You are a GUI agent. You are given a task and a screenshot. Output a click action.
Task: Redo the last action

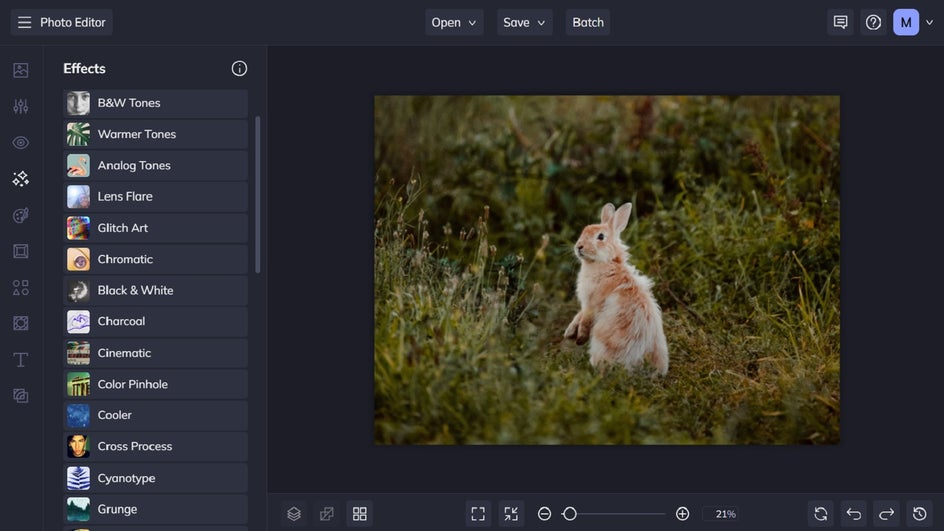click(x=886, y=514)
